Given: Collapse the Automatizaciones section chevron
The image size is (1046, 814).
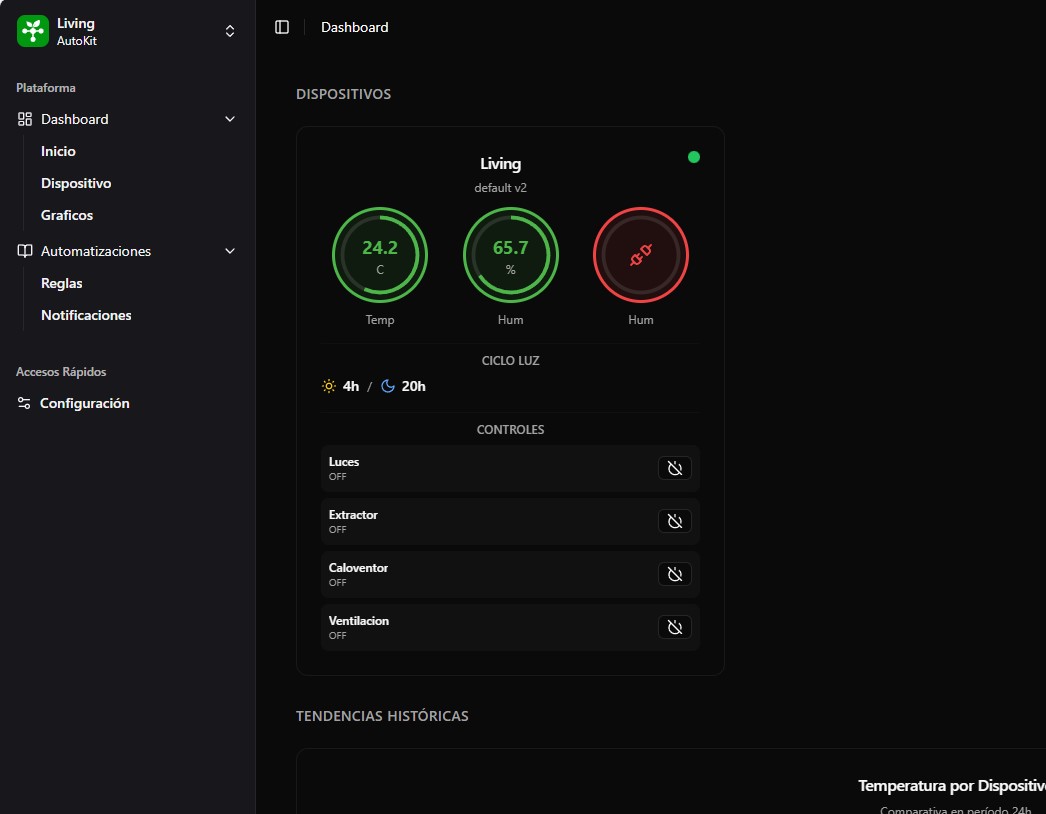Looking at the screenshot, I should pos(230,251).
